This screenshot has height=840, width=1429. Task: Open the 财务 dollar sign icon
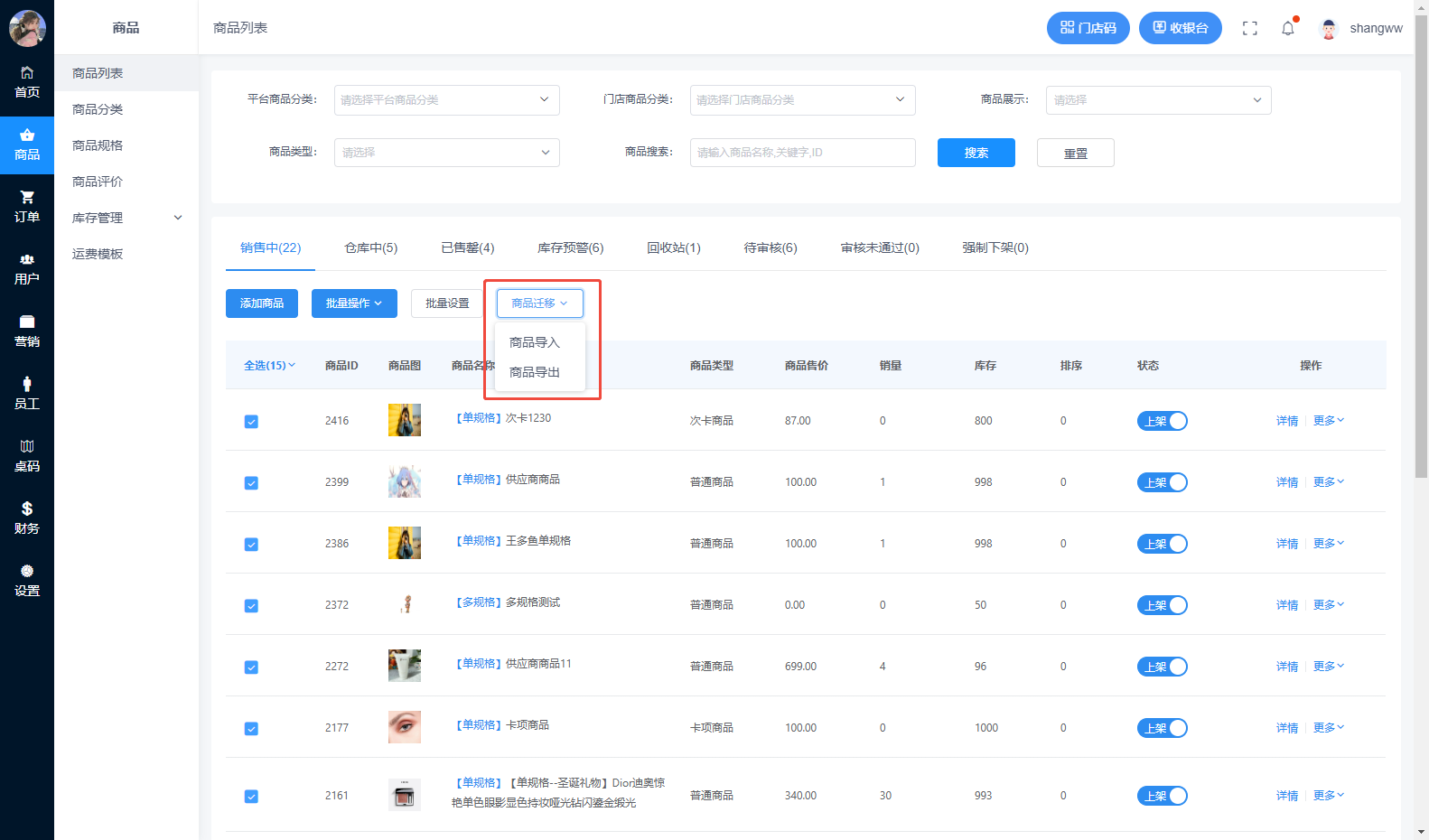coord(27,509)
